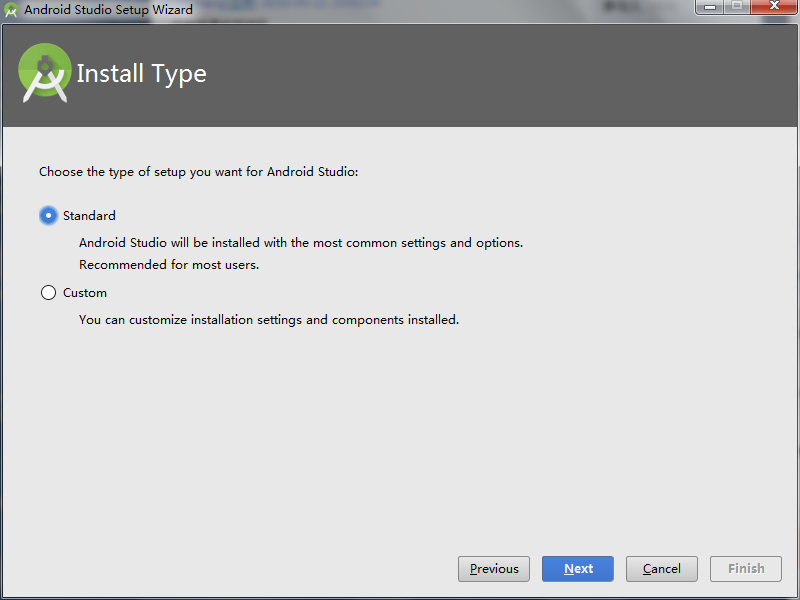The width and height of the screenshot is (800, 600).
Task: Click the "Custom" option label
Action: pos(85,293)
